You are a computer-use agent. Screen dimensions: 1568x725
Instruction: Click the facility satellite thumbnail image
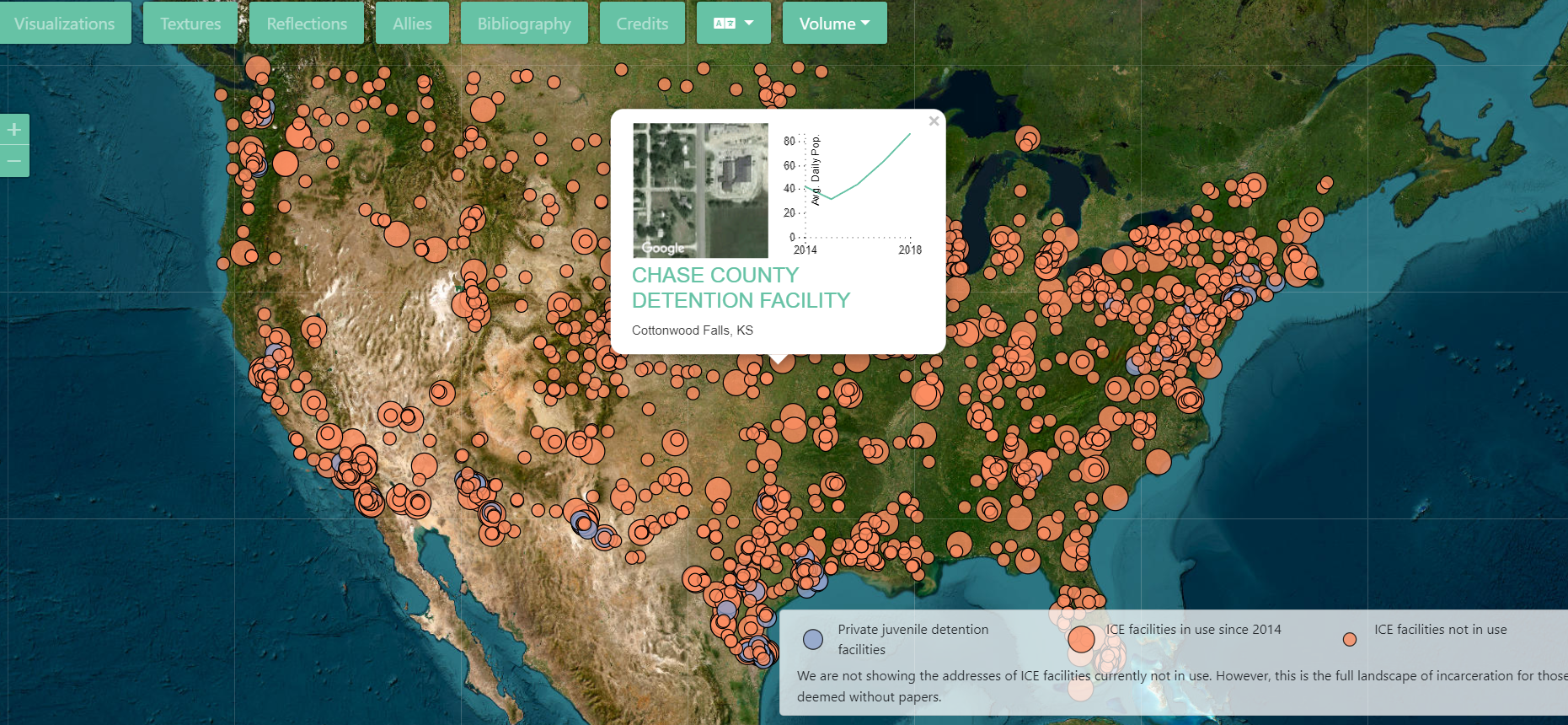point(700,190)
